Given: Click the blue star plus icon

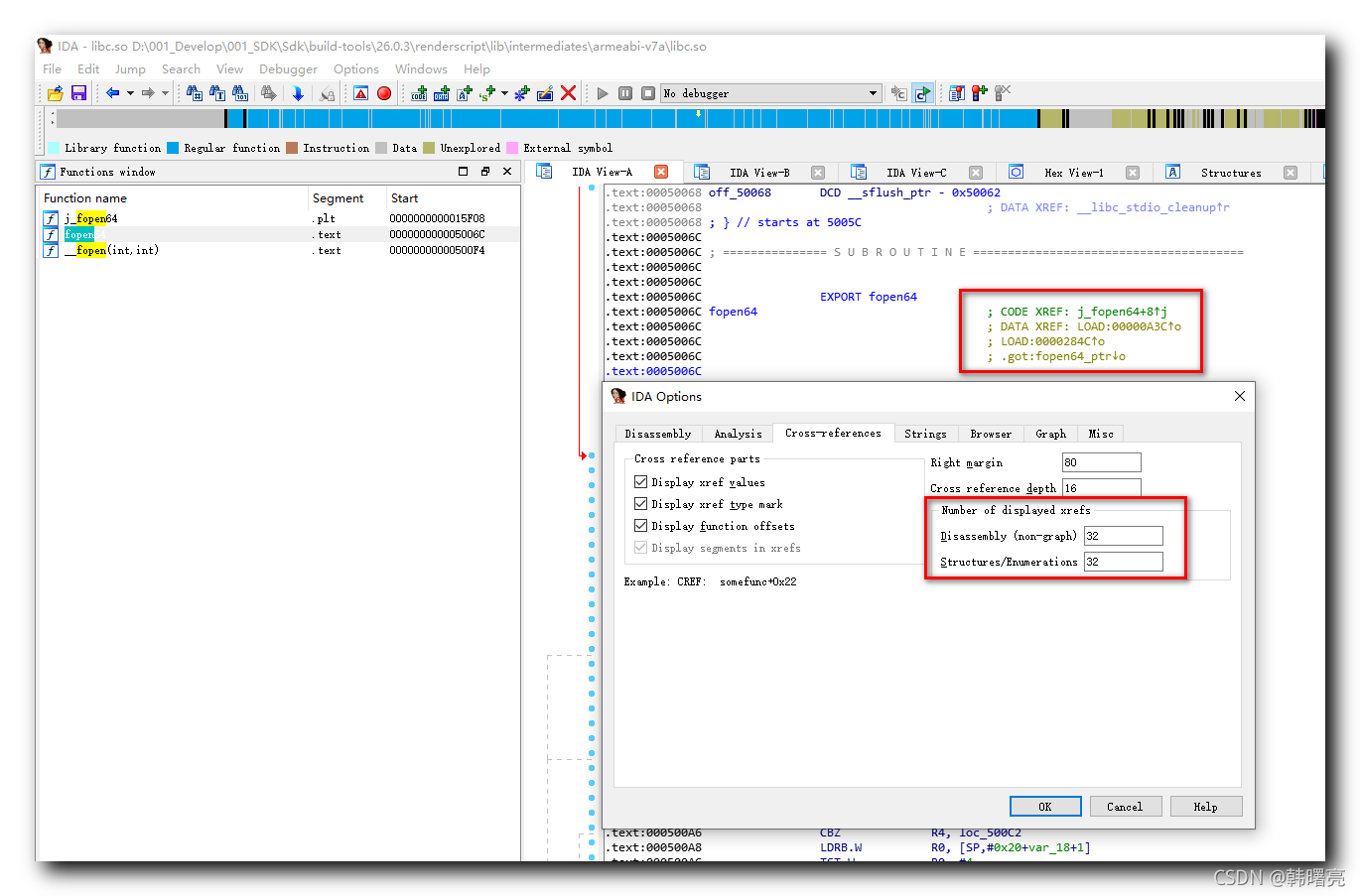Looking at the screenshot, I should 522,93.
